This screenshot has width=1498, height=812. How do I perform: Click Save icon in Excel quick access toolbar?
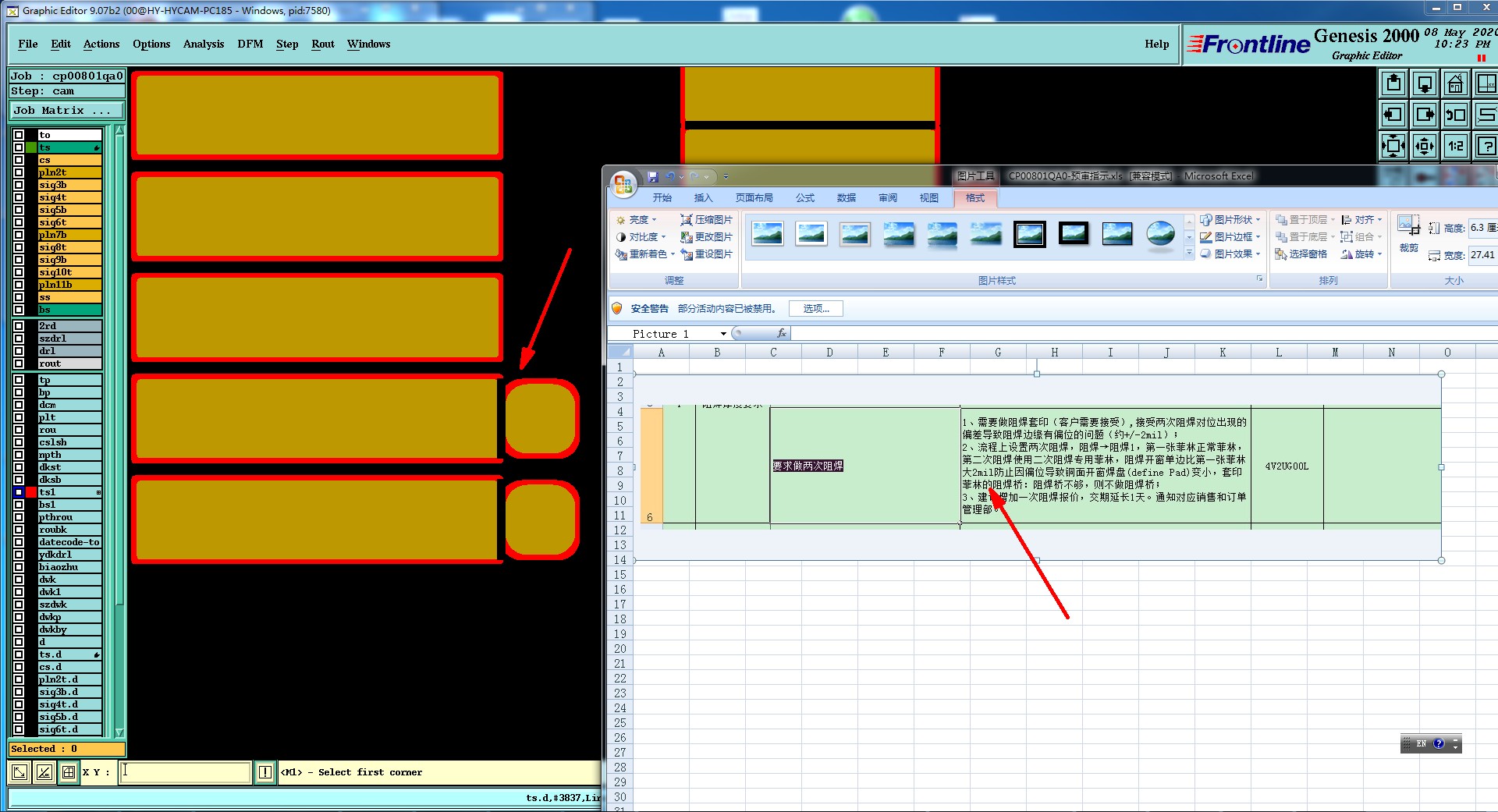point(653,177)
